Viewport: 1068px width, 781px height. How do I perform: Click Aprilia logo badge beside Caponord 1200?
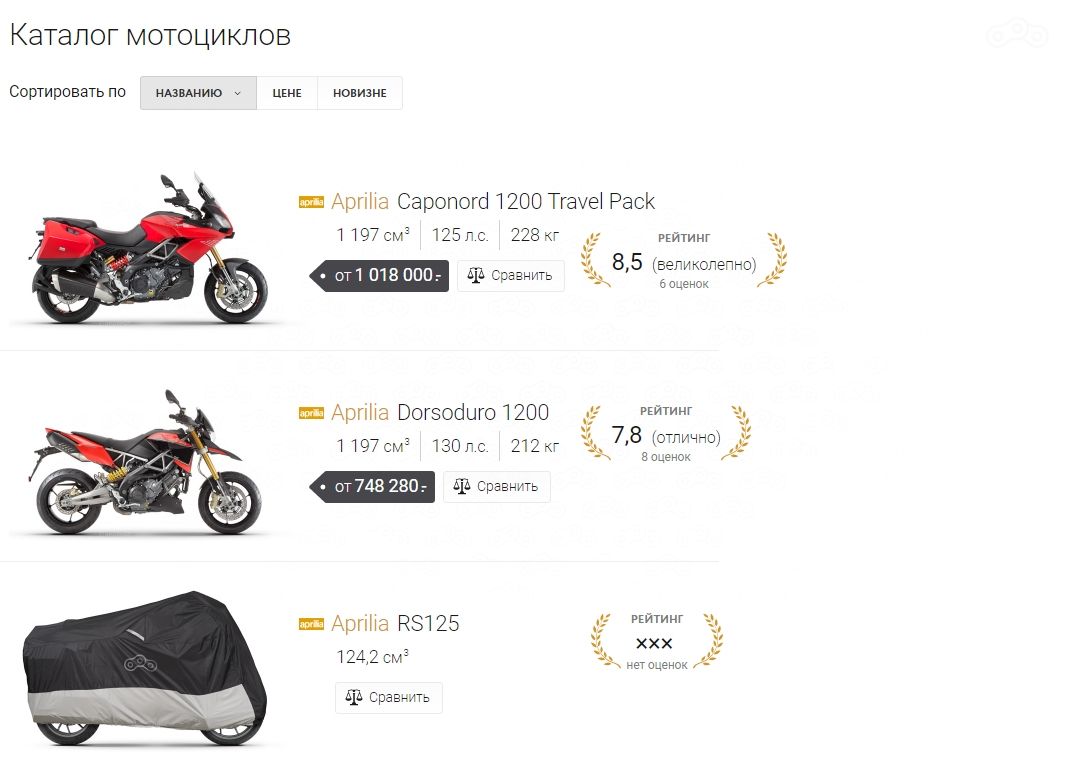click(x=311, y=202)
